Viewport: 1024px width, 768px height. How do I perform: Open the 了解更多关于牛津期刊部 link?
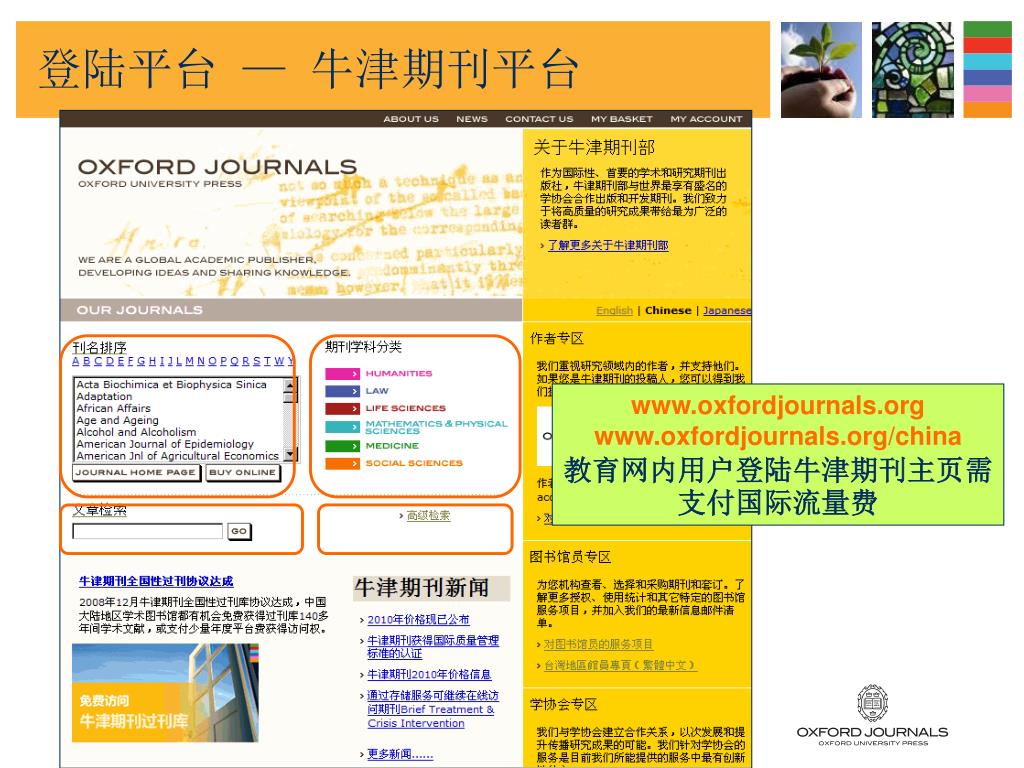pos(607,246)
